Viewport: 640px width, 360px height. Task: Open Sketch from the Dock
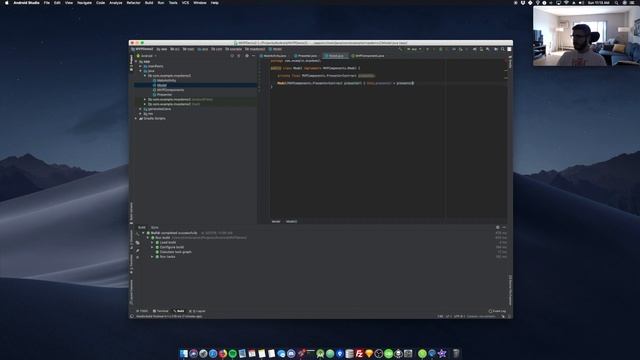point(369,353)
